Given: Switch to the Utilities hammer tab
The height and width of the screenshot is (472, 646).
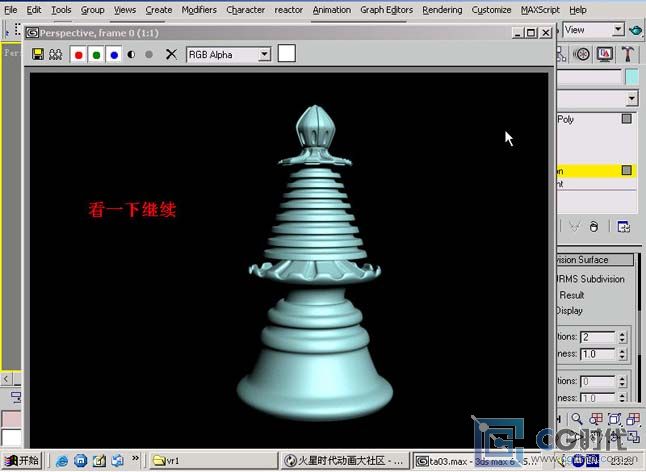Looking at the screenshot, I should point(627,54).
